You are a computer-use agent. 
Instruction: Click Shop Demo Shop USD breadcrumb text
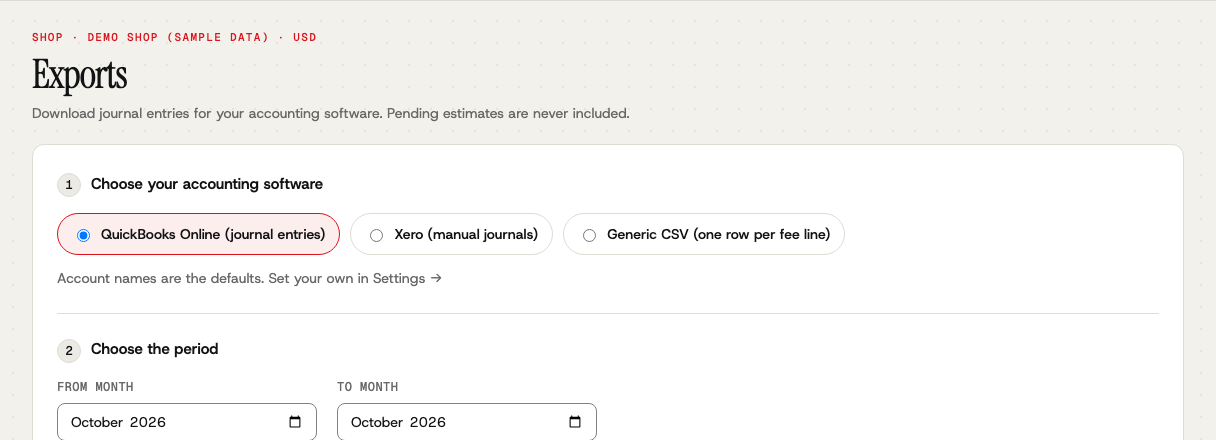174,37
